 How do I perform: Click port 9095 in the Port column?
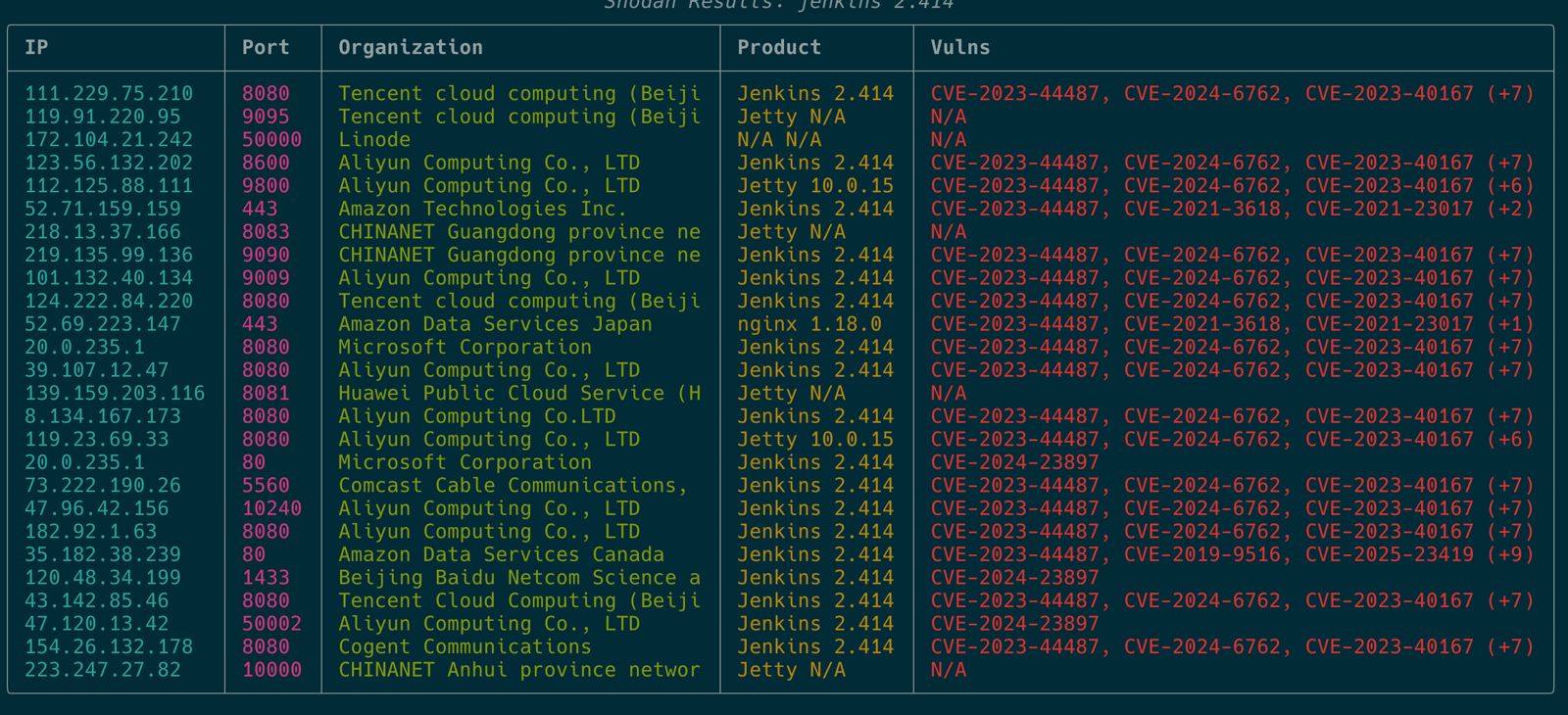(x=266, y=117)
